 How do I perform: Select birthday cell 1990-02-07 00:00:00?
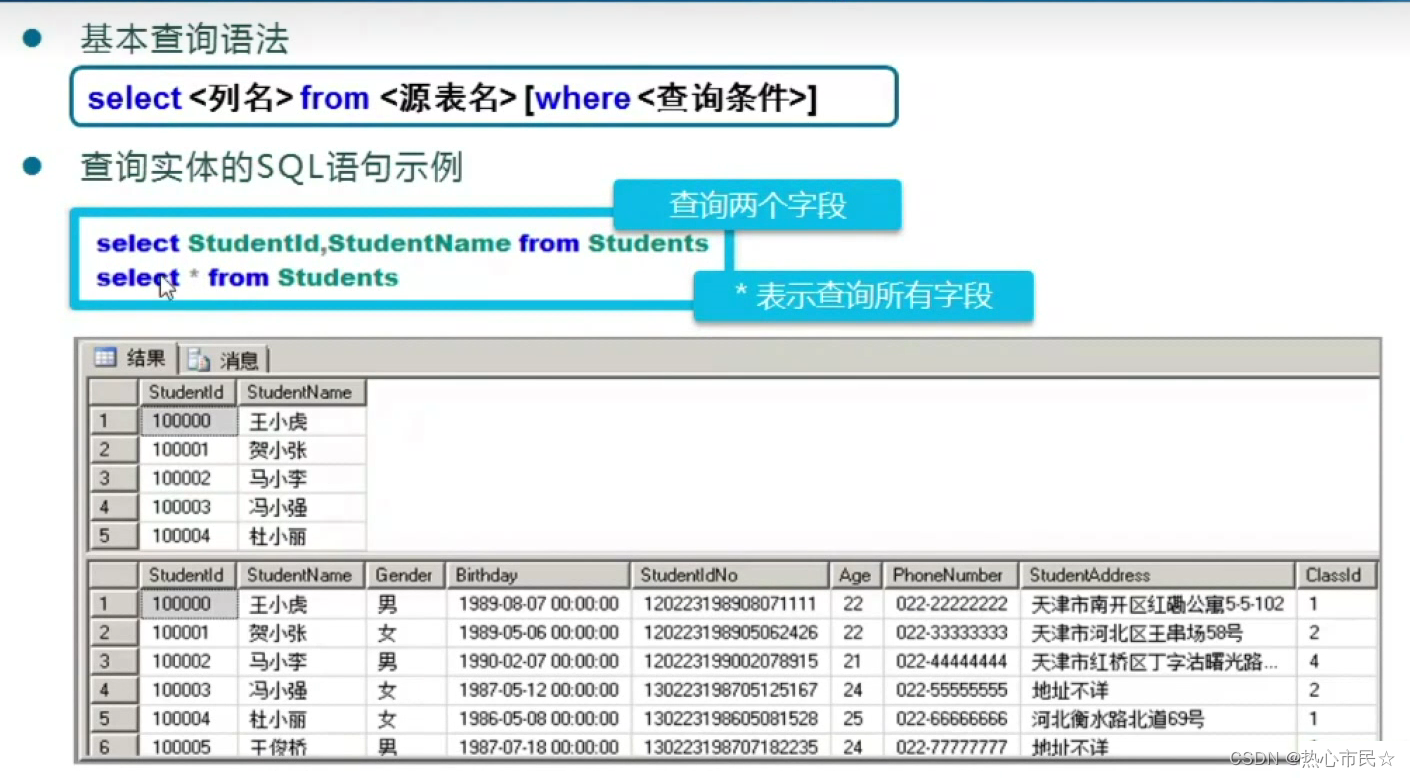click(537, 661)
